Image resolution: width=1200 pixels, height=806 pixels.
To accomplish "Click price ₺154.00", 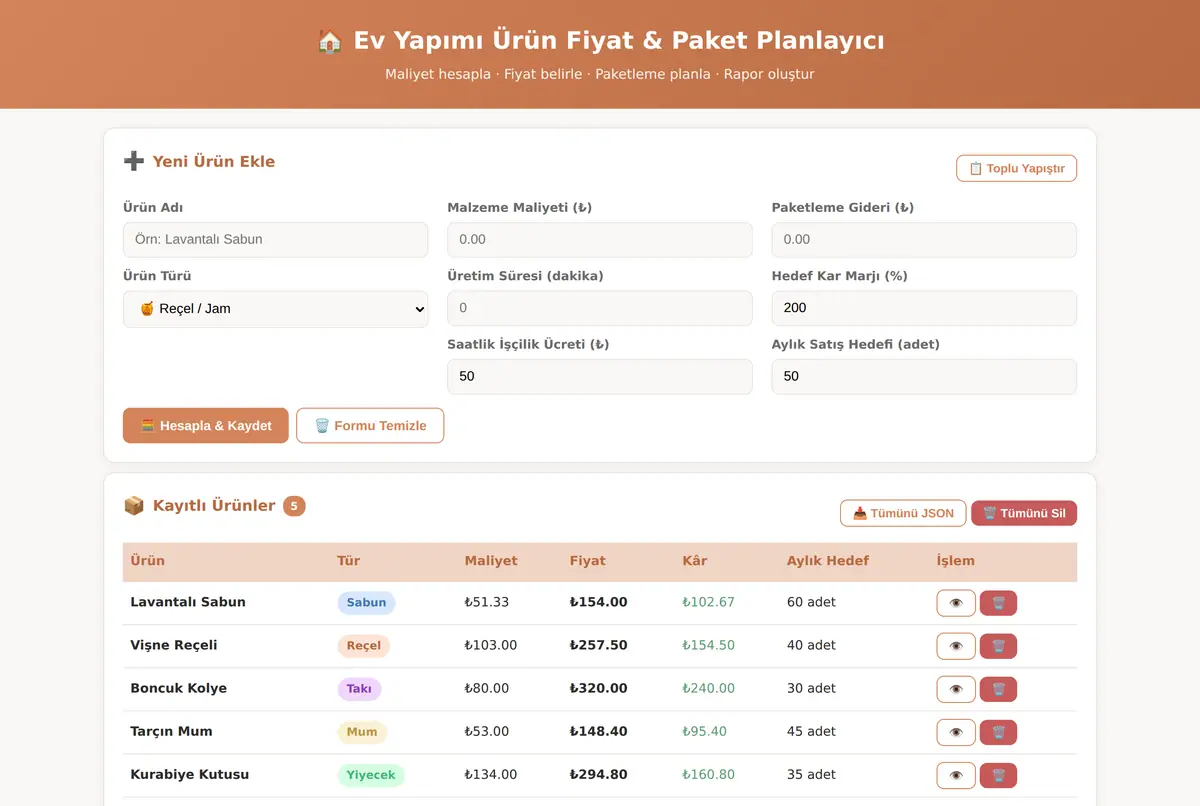I will [x=599, y=602].
